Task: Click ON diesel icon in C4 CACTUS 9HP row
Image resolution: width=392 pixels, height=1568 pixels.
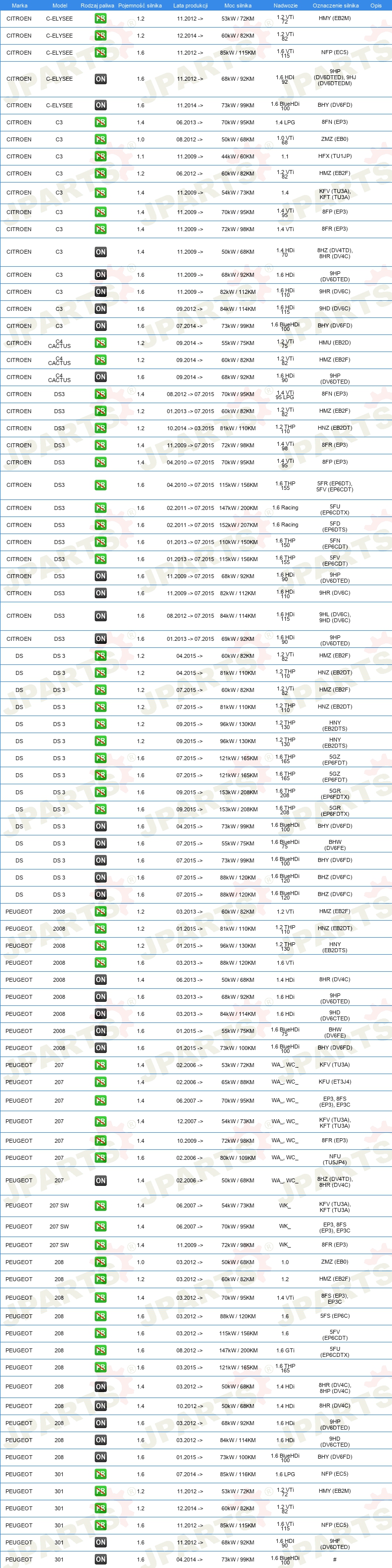Action: 100,378
